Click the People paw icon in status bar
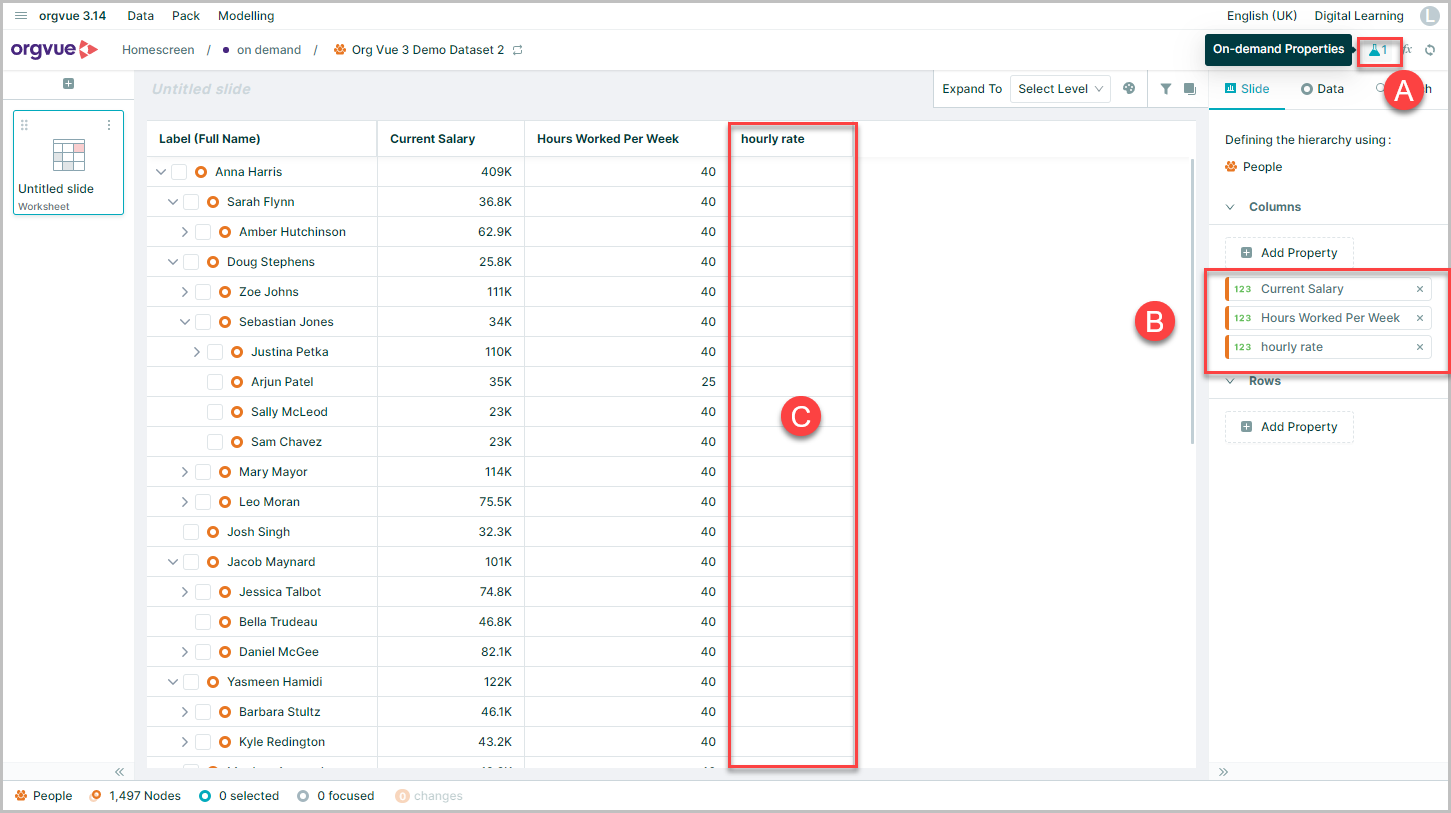1451x813 pixels. [x=21, y=796]
